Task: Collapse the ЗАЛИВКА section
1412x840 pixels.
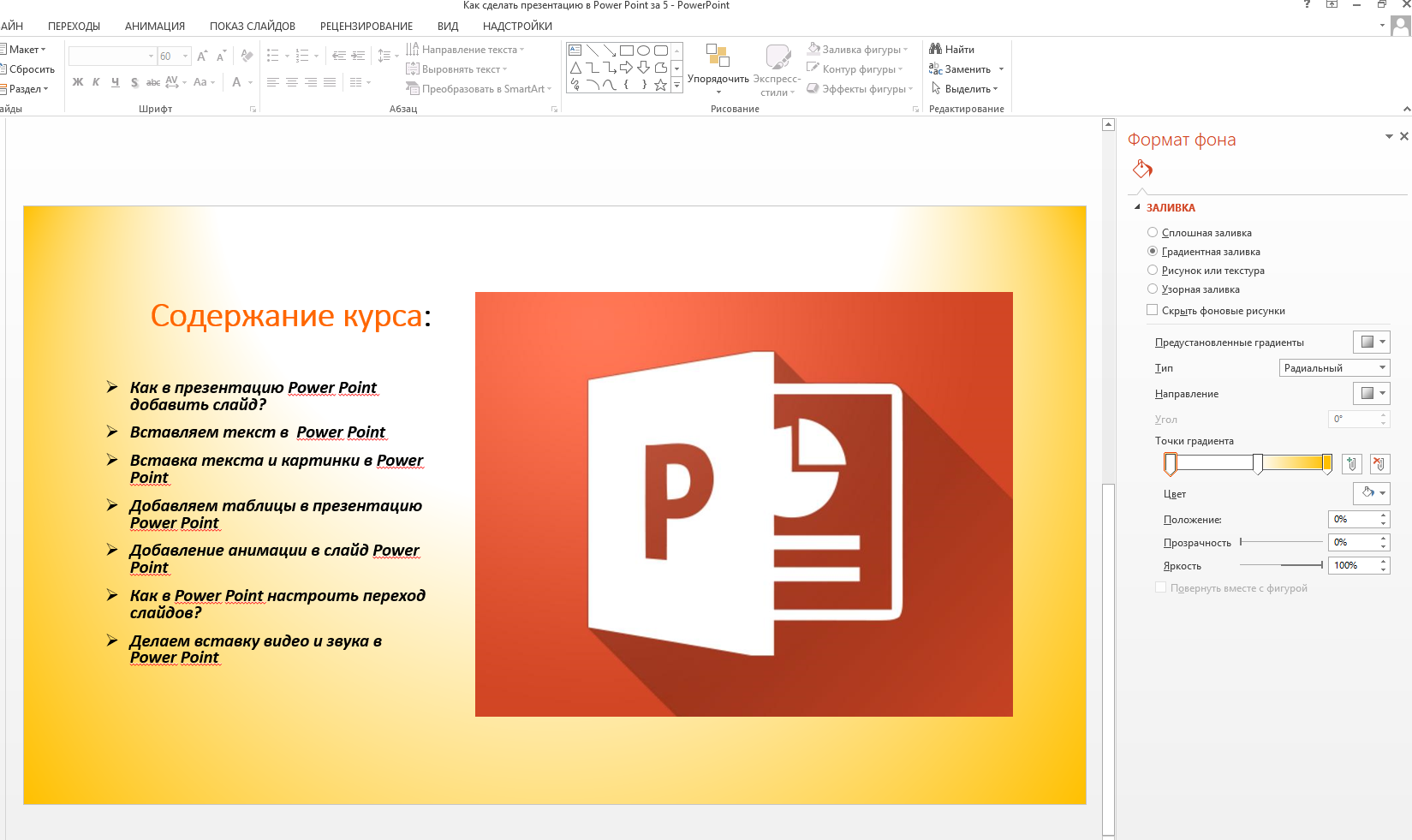Action: 1137,207
